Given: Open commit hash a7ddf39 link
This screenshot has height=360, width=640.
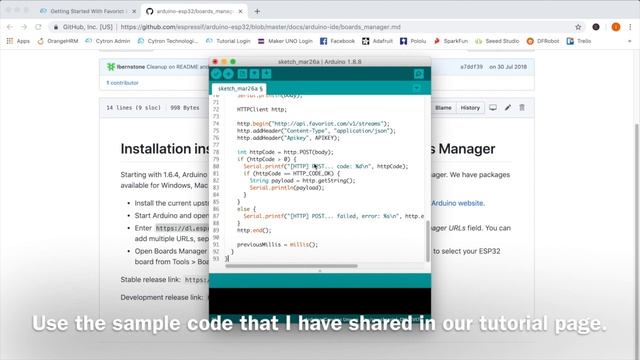Looking at the screenshot, I should (471, 67).
